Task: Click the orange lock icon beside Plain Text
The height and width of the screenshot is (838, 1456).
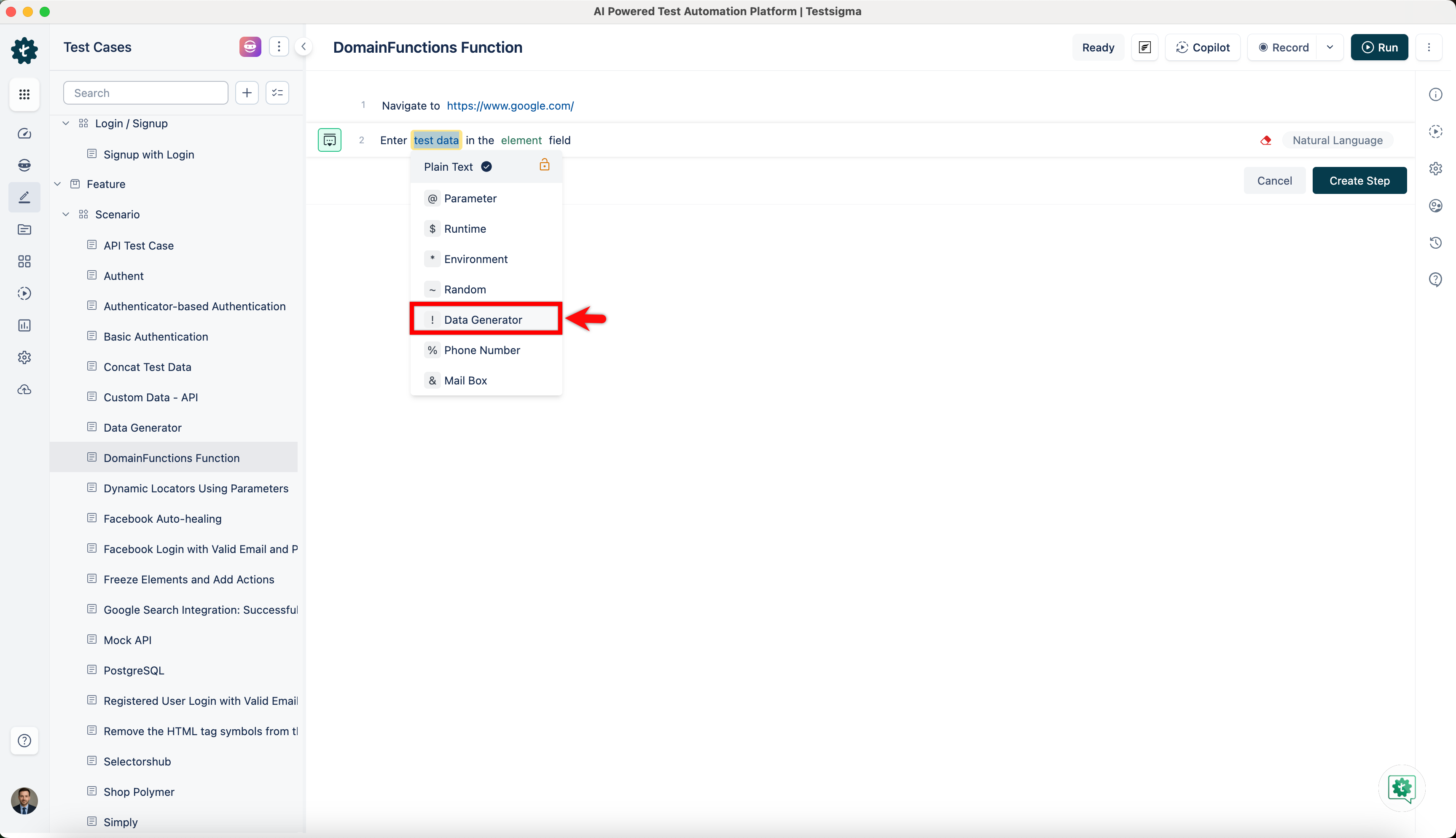Action: (544, 166)
